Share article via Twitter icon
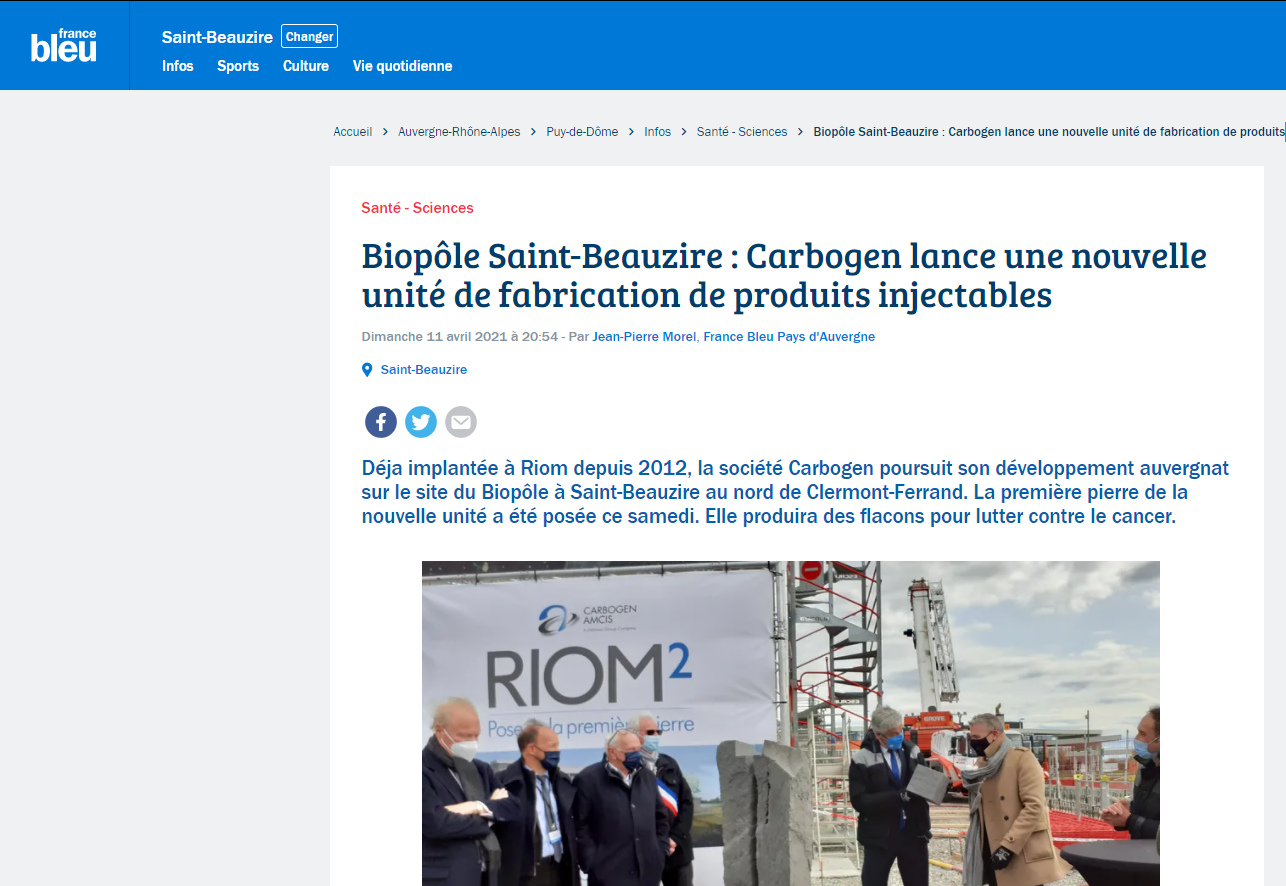The image size is (1286, 886). point(421,422)
